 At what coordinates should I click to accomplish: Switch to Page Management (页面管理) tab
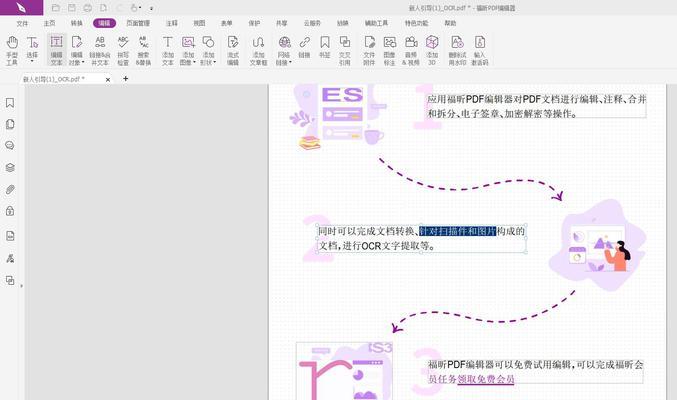138,23
